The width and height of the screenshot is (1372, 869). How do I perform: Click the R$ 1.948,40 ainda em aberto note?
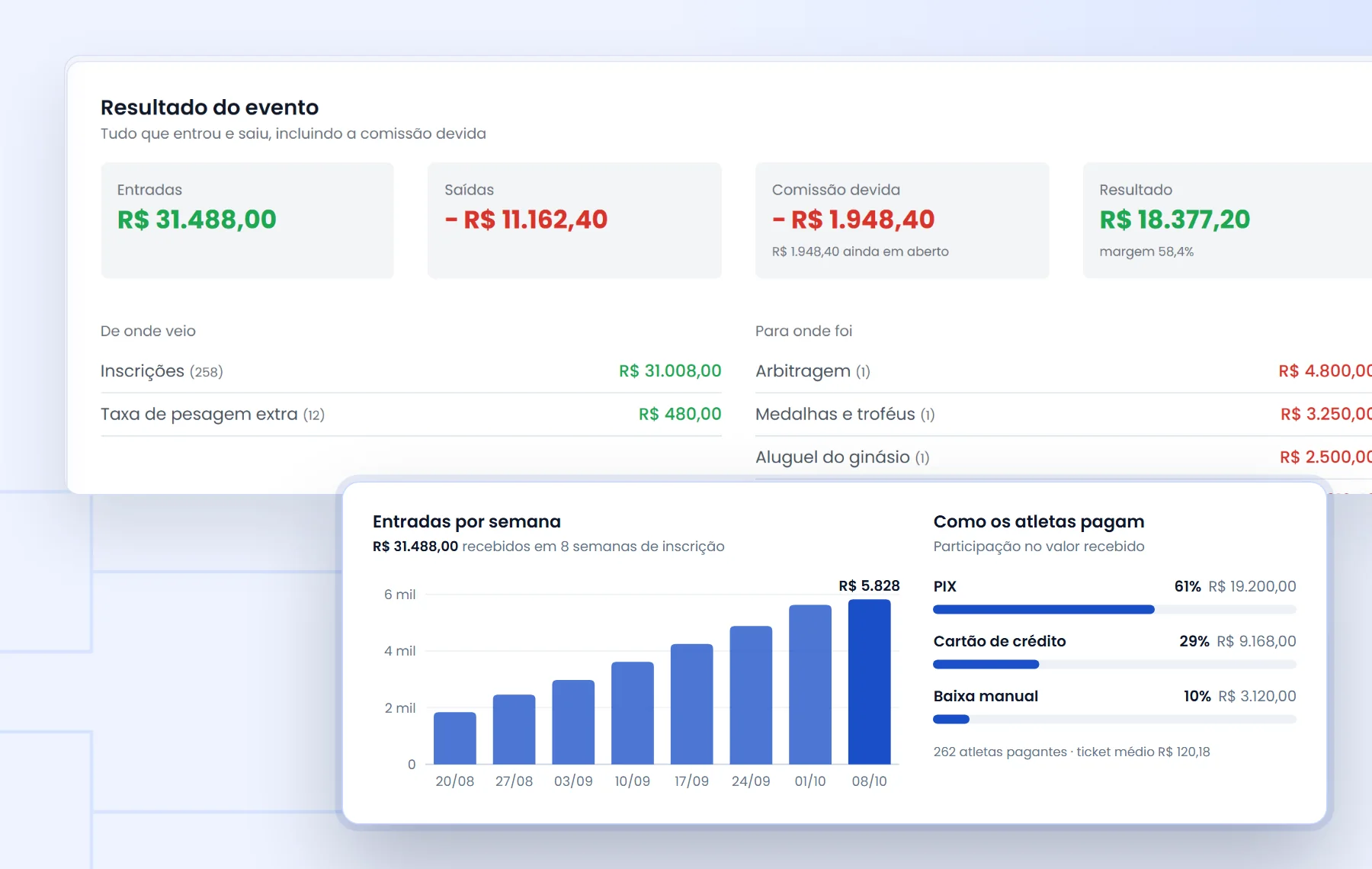[860, 252]
